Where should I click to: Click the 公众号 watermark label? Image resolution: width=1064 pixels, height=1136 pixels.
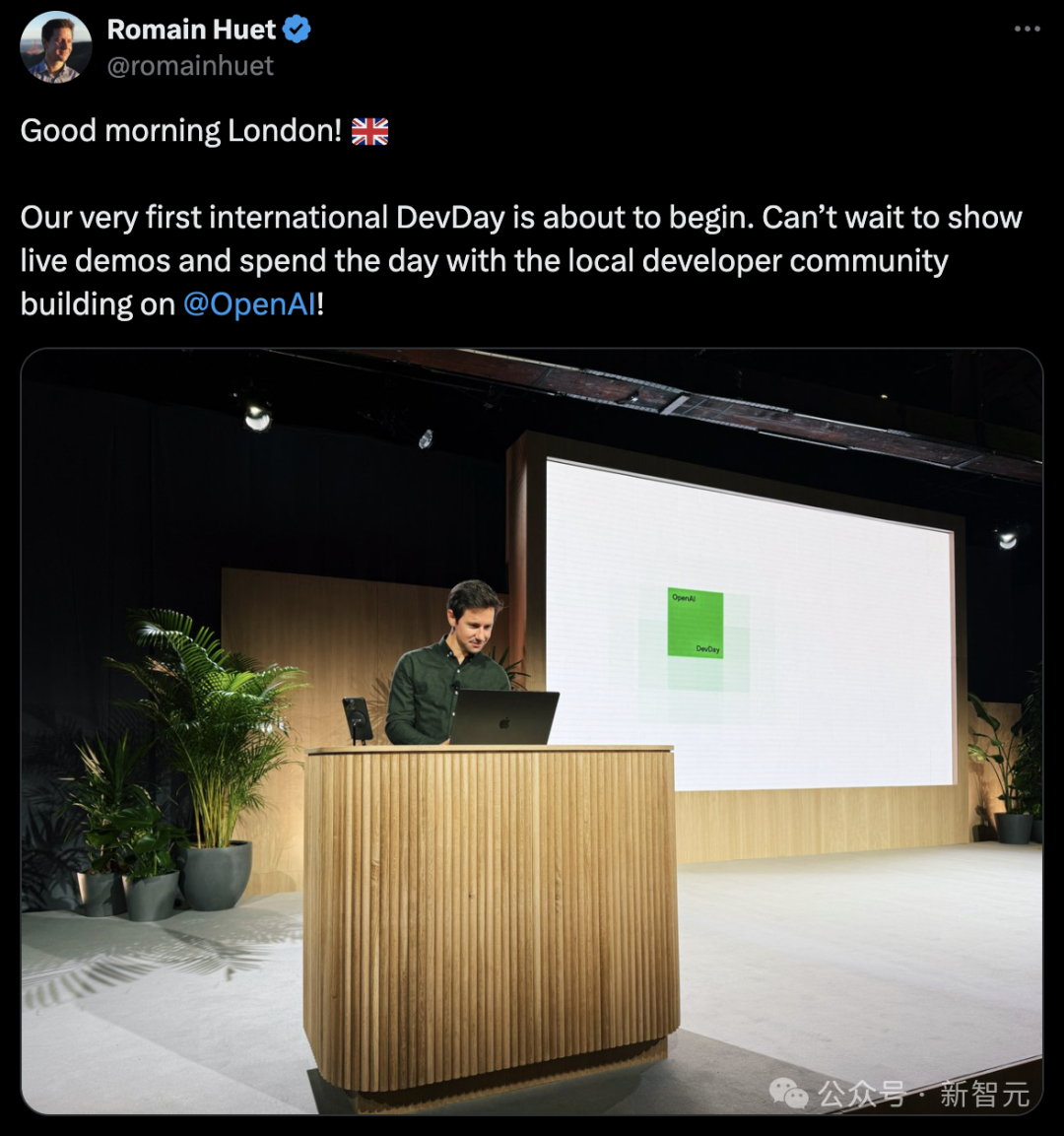click(x=861, y=1094)
